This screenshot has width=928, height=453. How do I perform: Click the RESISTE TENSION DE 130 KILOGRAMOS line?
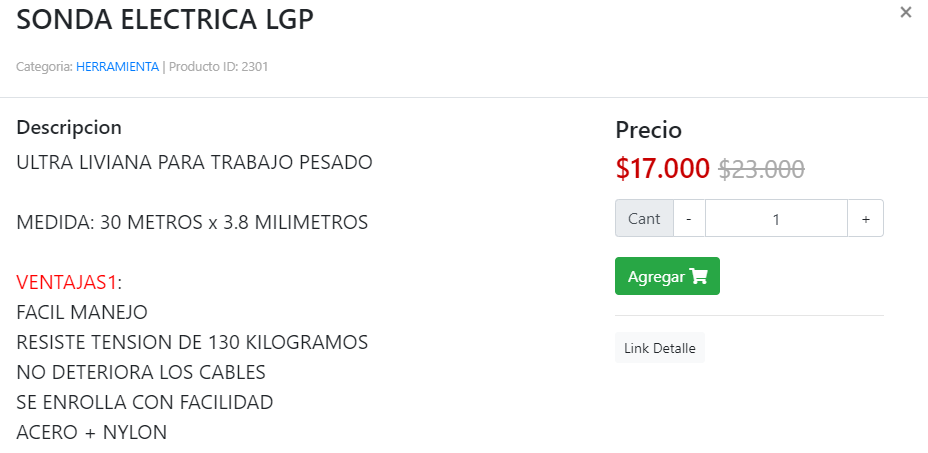[192, 342]
